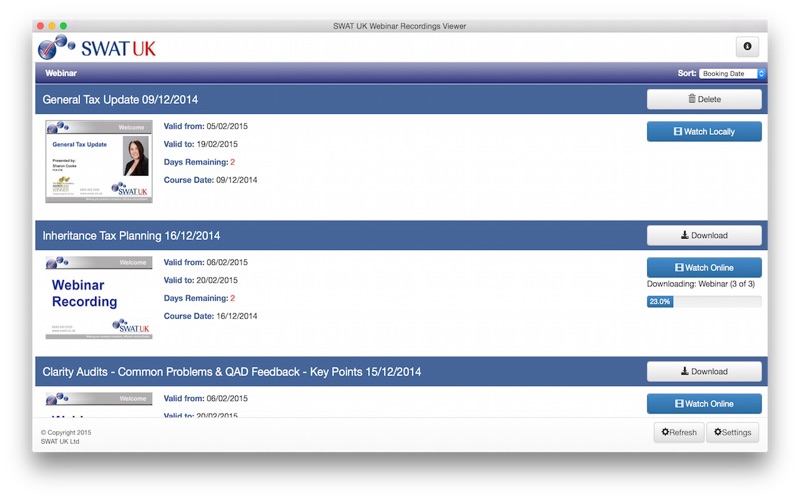Open the Settings button

point(733,433)
